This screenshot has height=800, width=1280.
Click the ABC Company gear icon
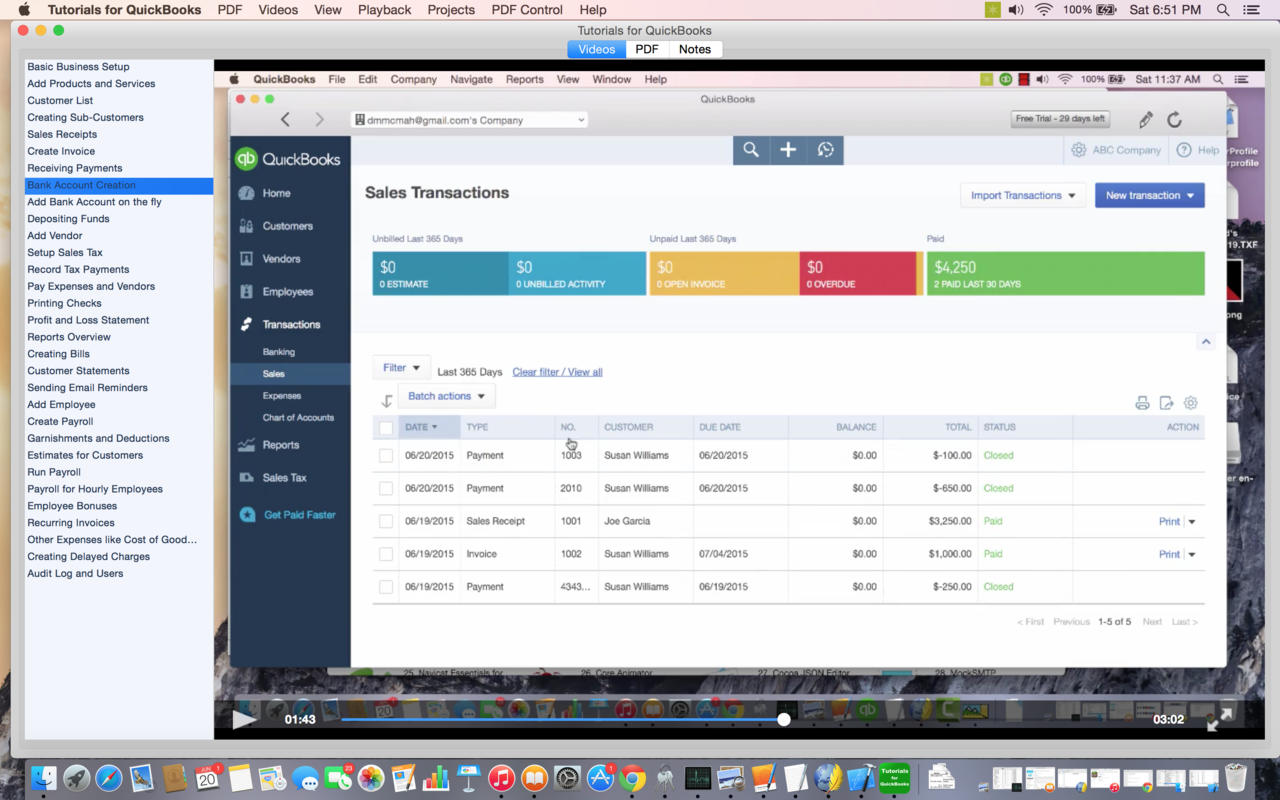tap(1078, 150)
